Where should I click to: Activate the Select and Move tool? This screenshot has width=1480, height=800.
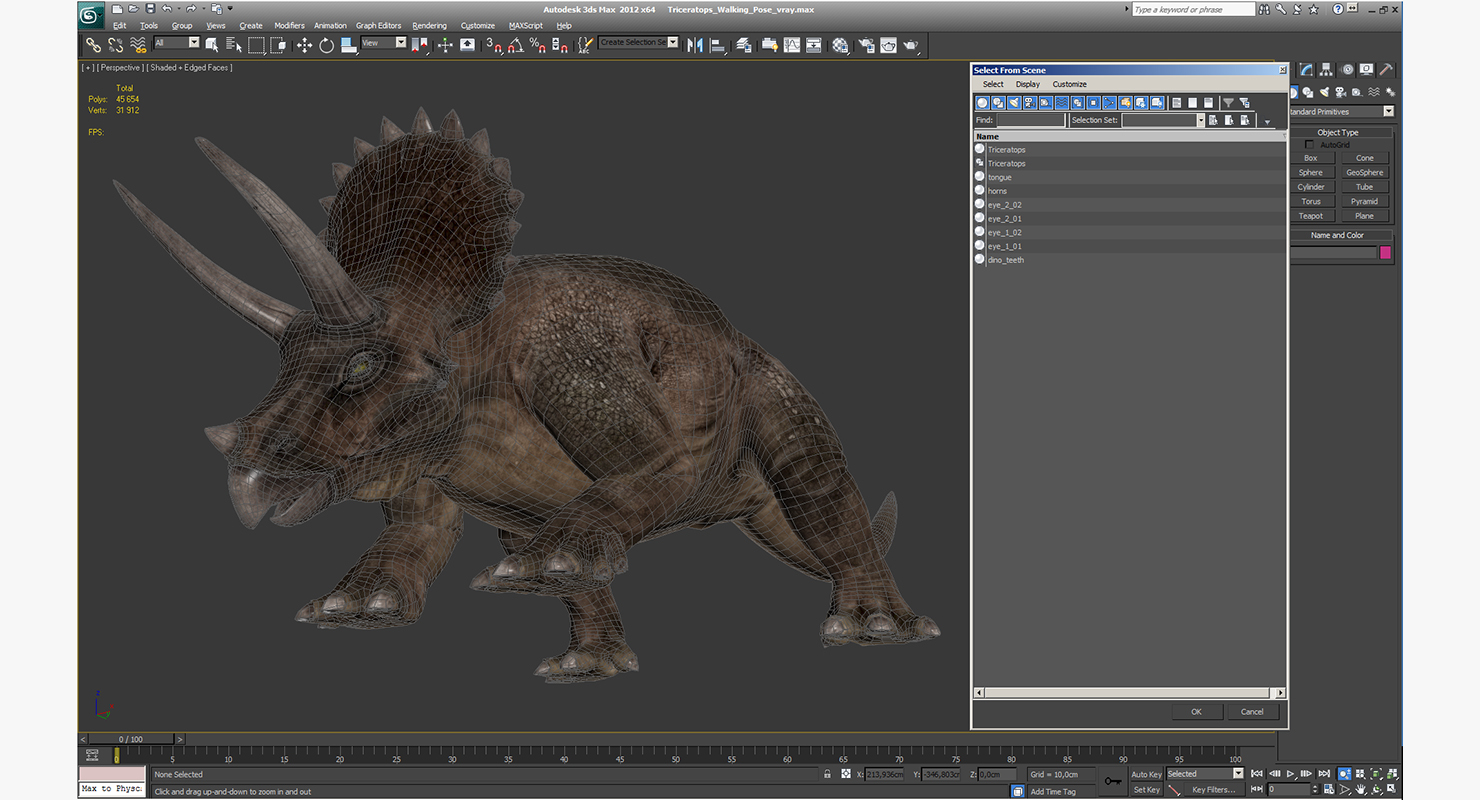click(304, 45)
